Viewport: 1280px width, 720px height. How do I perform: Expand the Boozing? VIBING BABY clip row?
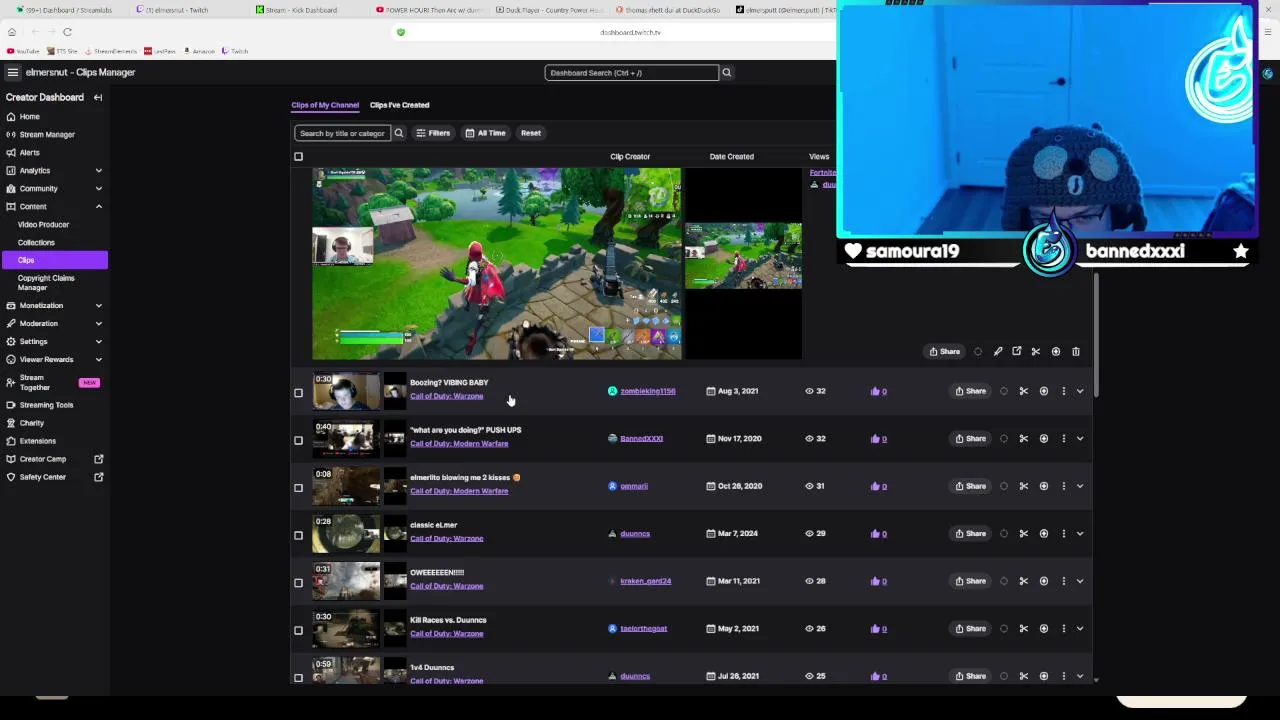pyautogui.click(x=1080, y=391)
